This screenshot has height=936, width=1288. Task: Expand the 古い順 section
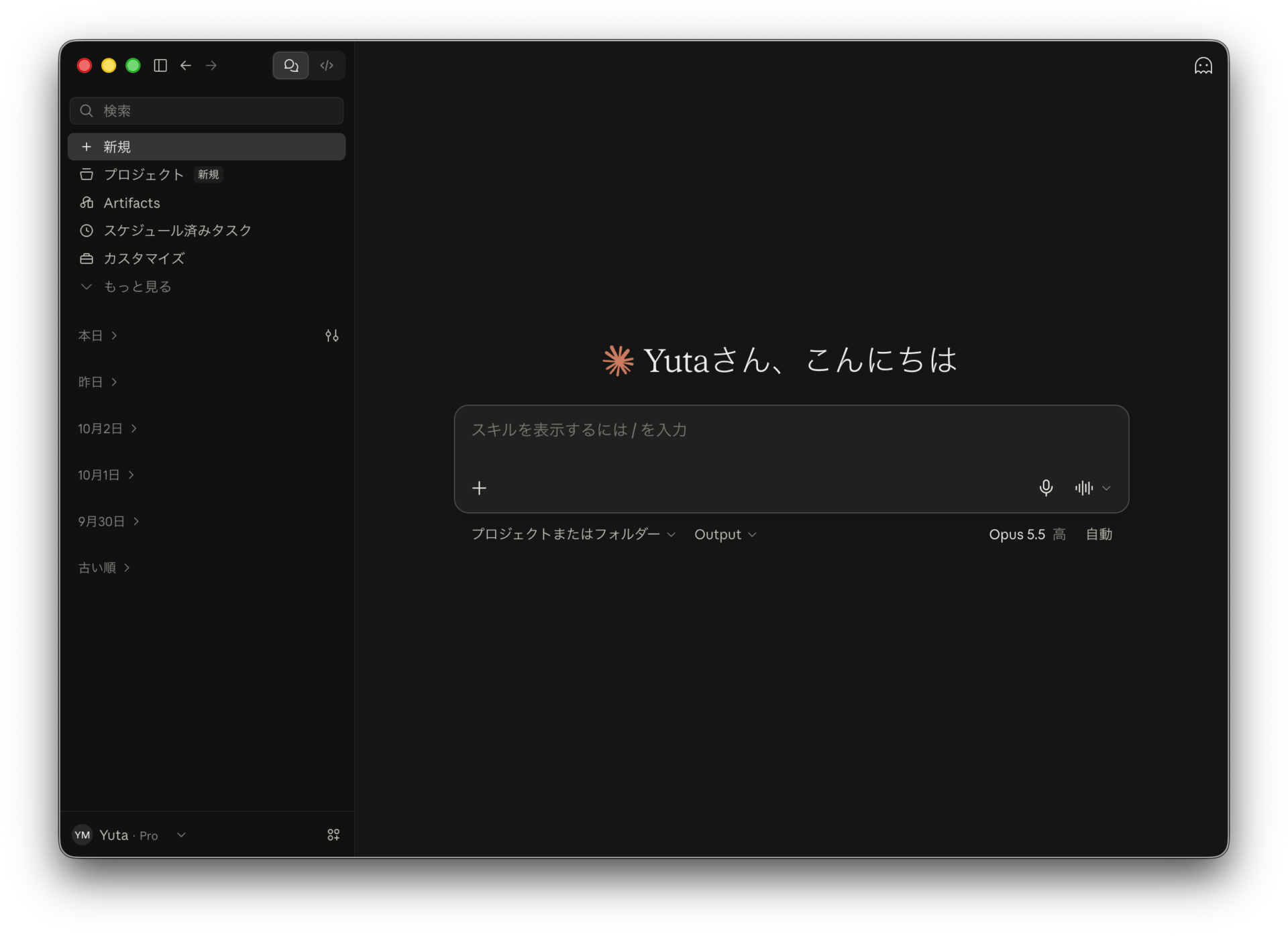[104, 568]
